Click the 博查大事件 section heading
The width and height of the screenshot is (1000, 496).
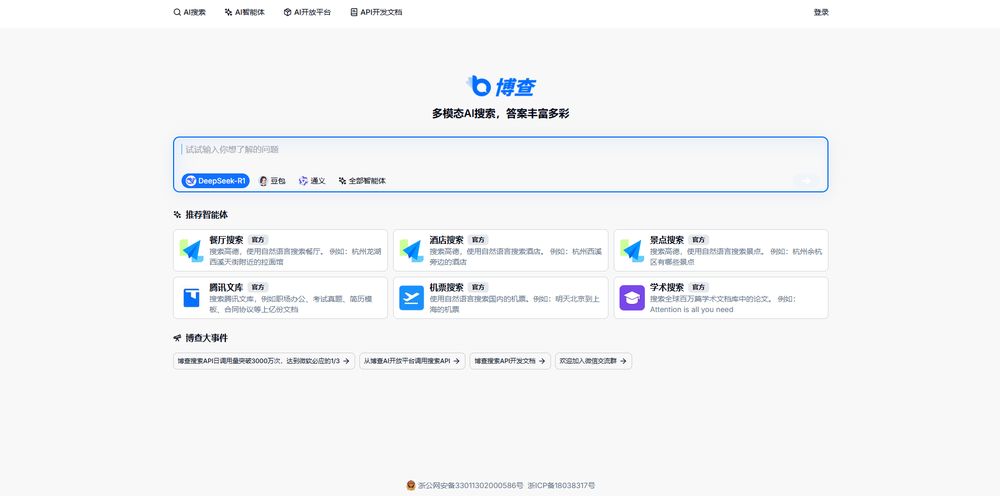(x=207, y=338)
